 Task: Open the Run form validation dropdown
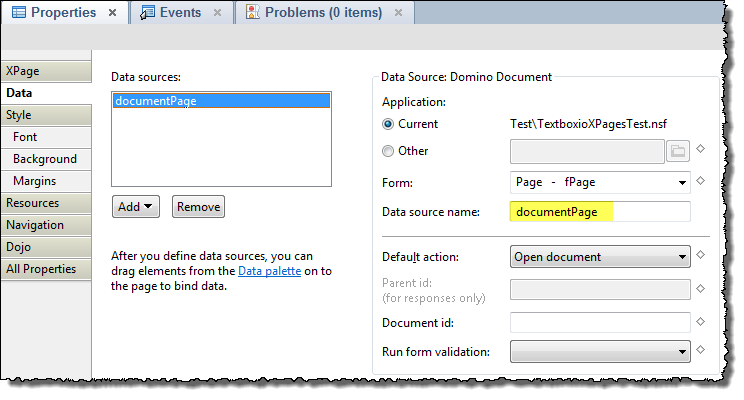(x=599, y=352)
